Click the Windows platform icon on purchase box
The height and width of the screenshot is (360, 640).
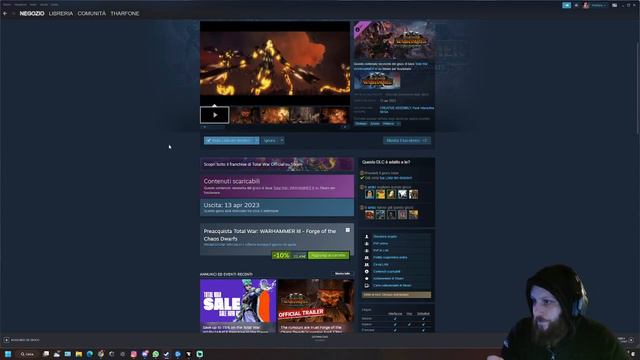click(x=348, y=230)
